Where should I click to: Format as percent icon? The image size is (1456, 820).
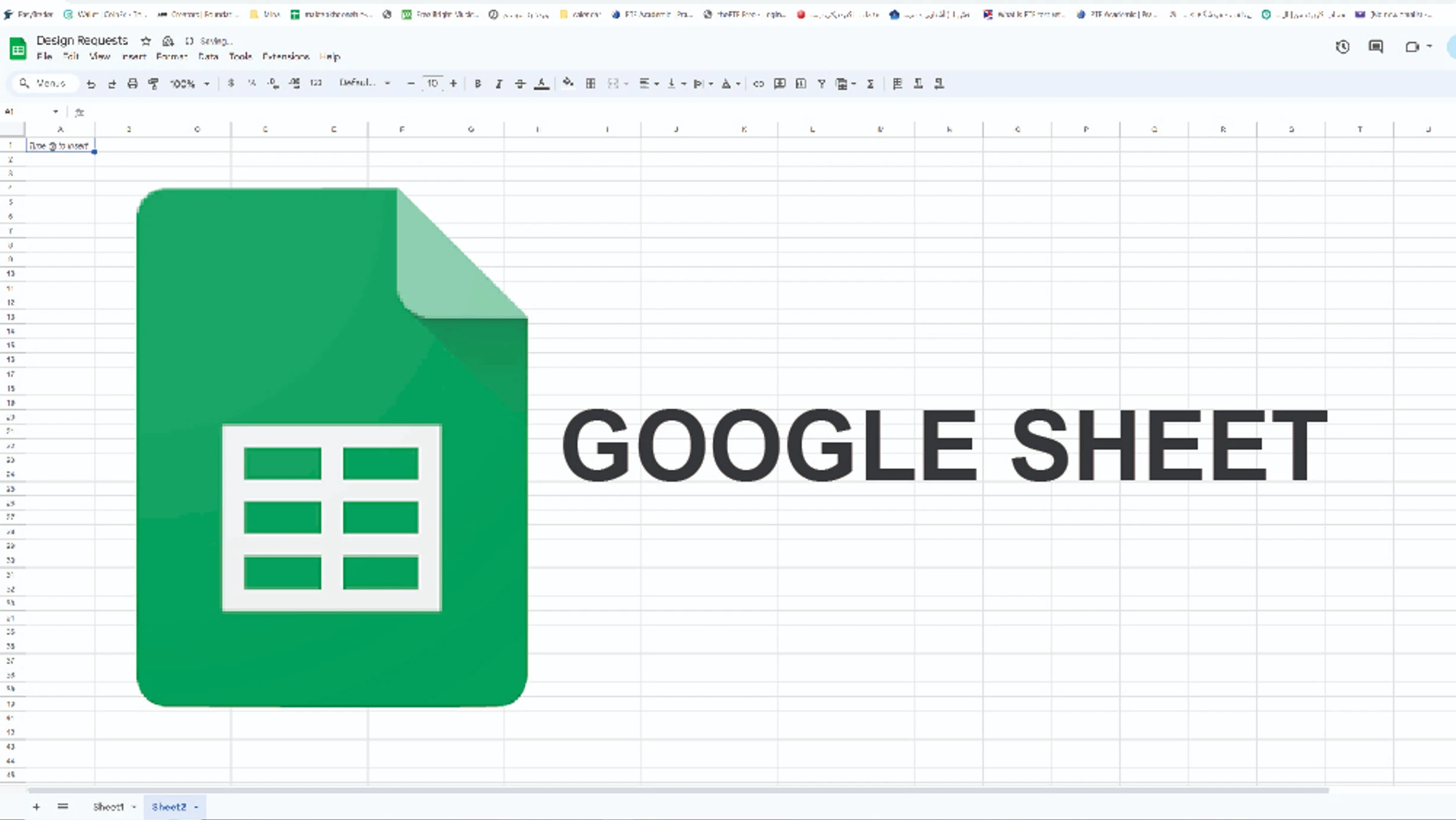pos(252,83)
